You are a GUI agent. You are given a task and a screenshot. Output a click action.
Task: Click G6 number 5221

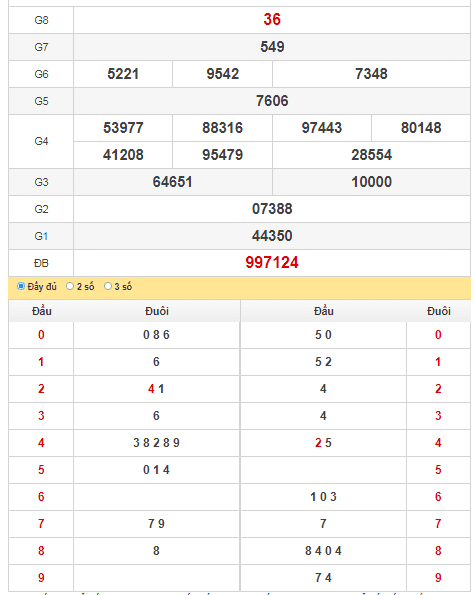(123, 74)
